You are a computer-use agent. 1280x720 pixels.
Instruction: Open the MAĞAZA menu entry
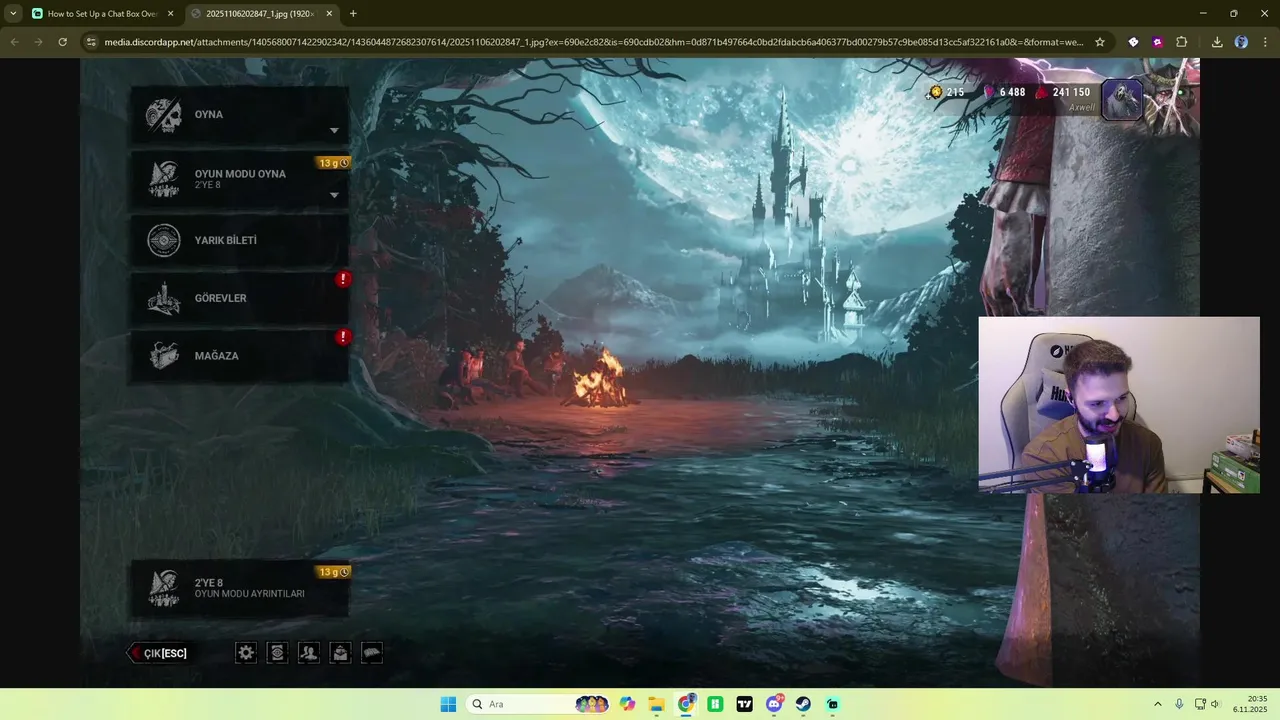[240, 356]
